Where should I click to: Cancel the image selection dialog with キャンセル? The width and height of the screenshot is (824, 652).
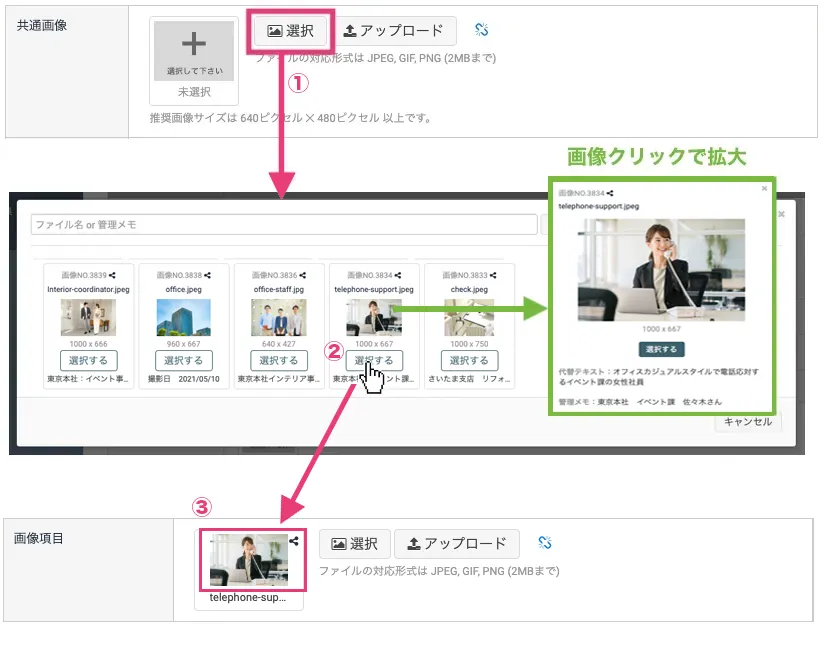click(748, 422)
